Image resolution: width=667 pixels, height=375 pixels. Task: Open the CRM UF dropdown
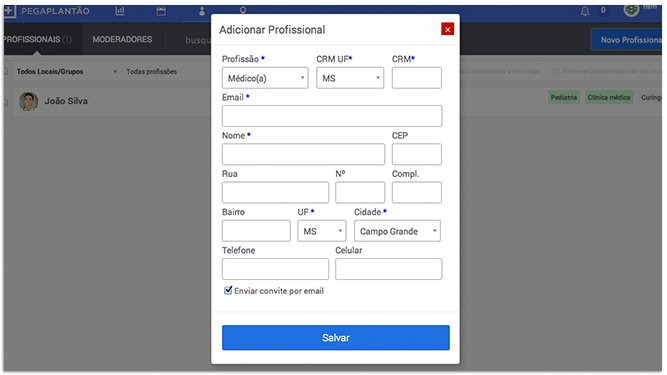tap(350, 78)
